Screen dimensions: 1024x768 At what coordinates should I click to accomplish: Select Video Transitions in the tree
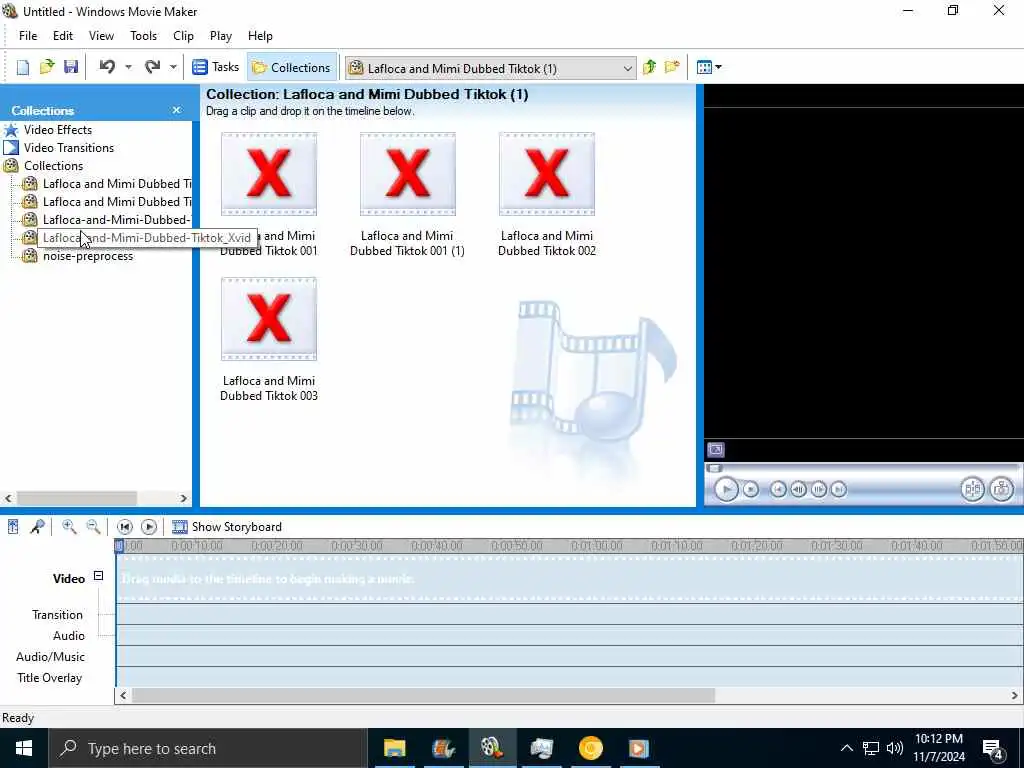[x=69, y=148]
